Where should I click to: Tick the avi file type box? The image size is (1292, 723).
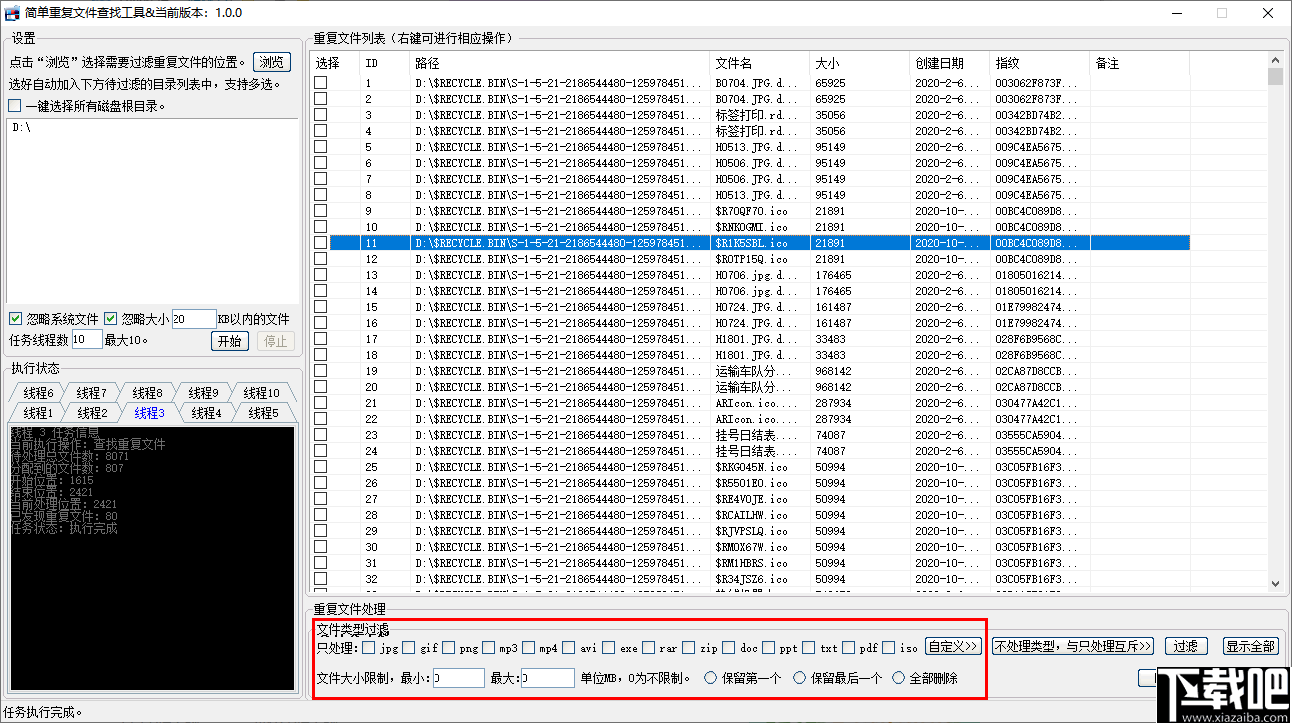[x=569, y=647]
